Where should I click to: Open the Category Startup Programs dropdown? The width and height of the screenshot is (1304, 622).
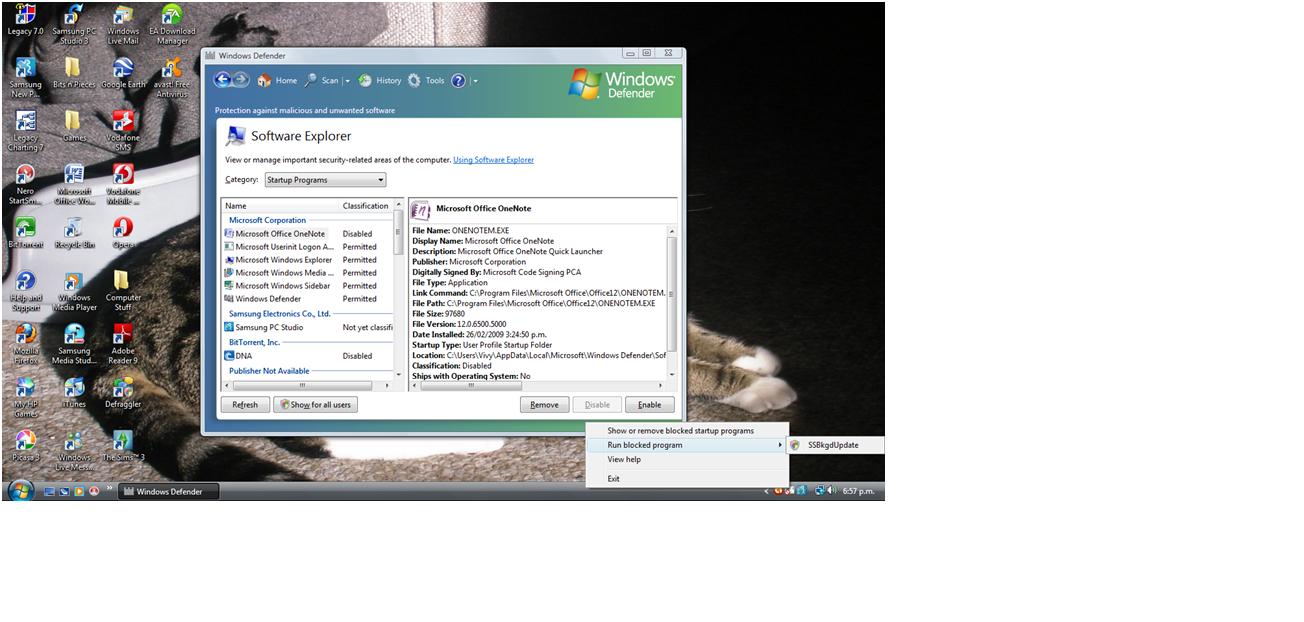[x=325, y=180]
